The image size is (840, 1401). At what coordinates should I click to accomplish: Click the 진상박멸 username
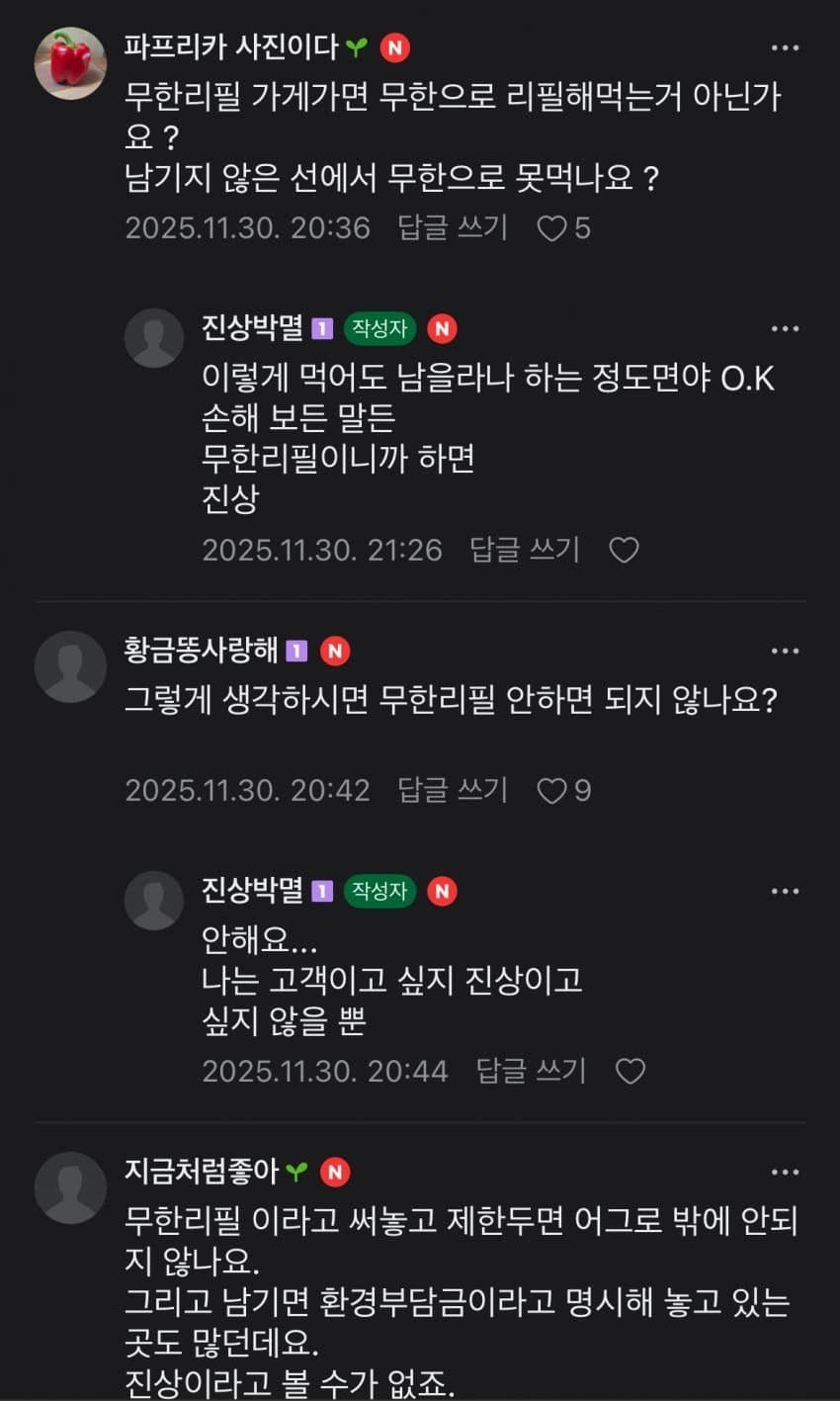252,326
